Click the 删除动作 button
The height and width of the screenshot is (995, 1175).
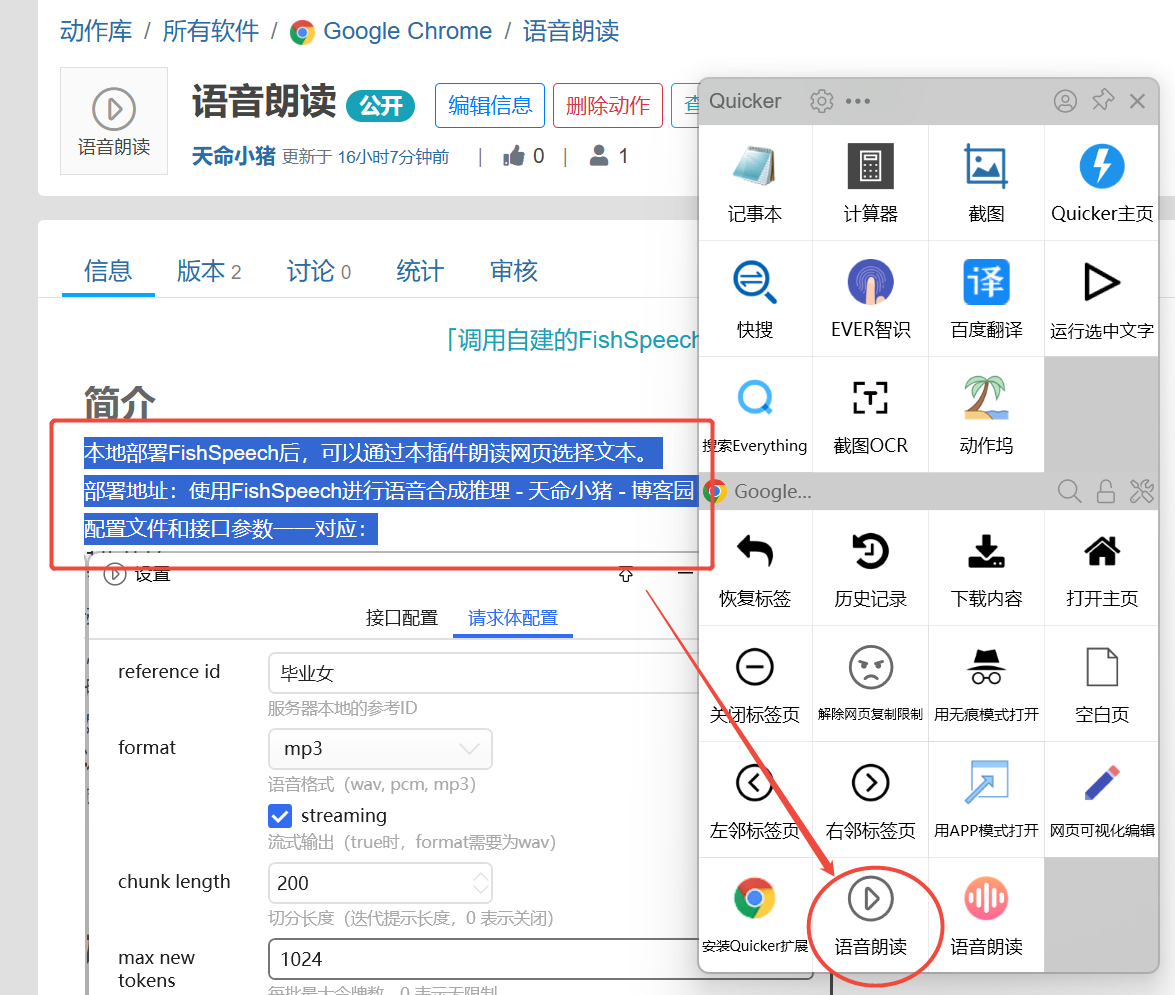click(x=608, y=106)
